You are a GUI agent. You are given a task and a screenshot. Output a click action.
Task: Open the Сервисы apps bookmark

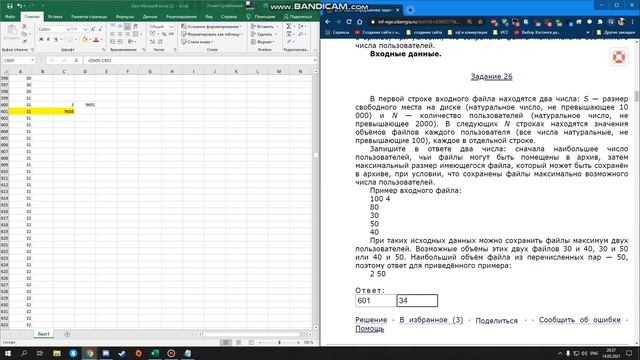tap(338, 32)
